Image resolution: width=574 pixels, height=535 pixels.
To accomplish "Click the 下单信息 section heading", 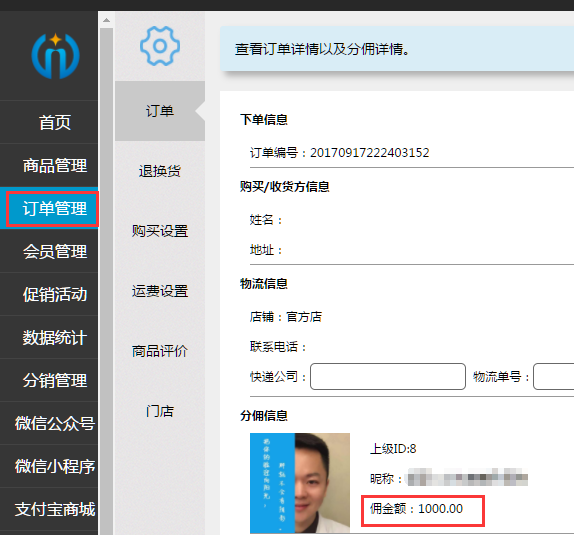I will 264,119.
